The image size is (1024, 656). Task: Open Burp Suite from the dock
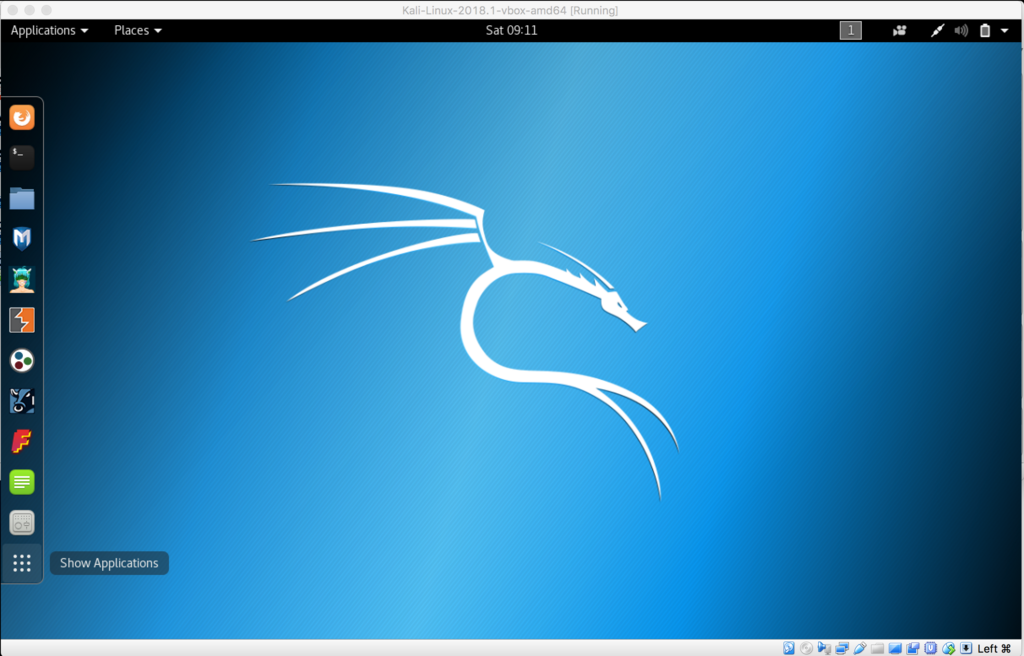(22, 320)
